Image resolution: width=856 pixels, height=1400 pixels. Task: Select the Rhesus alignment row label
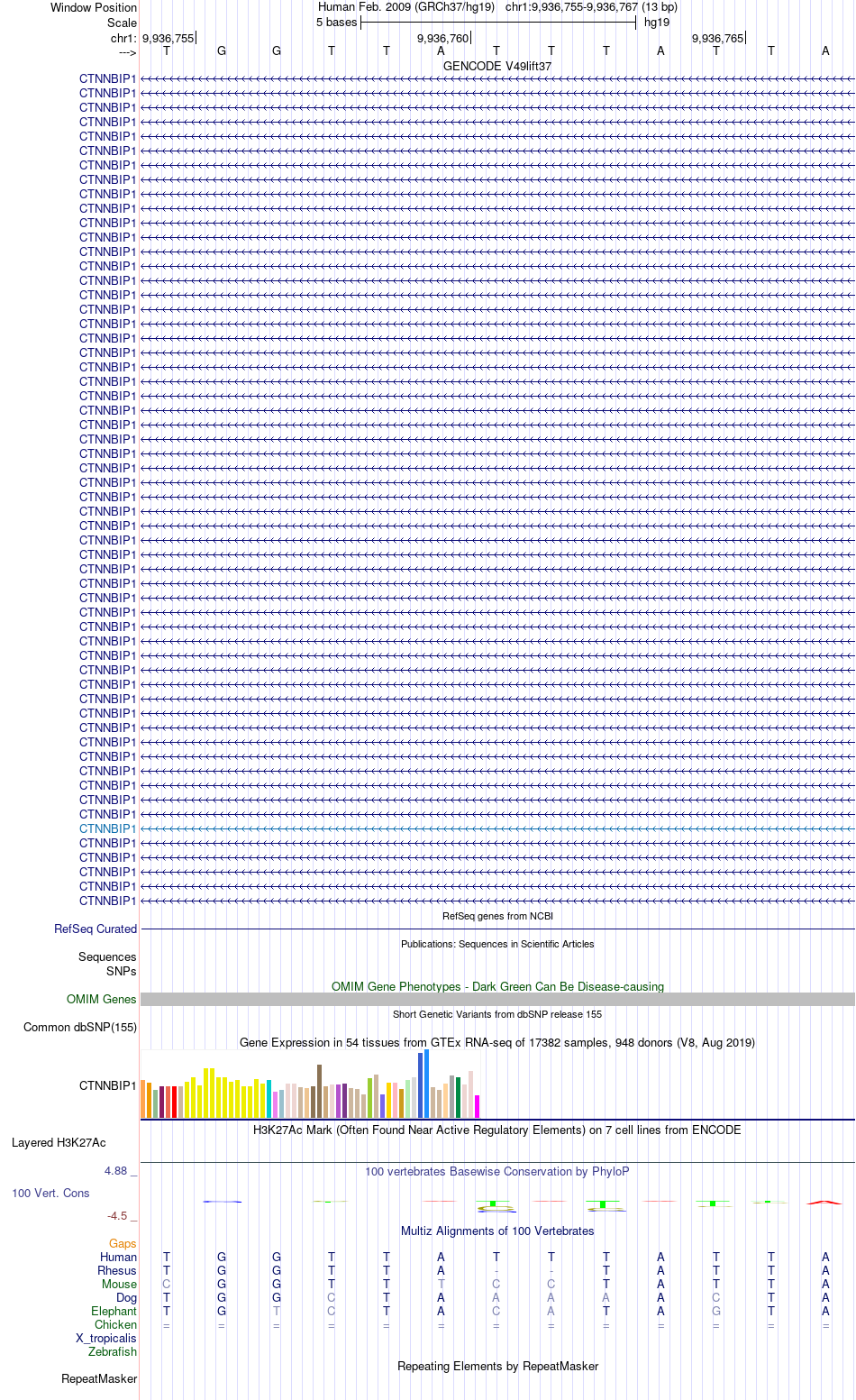117,1270
